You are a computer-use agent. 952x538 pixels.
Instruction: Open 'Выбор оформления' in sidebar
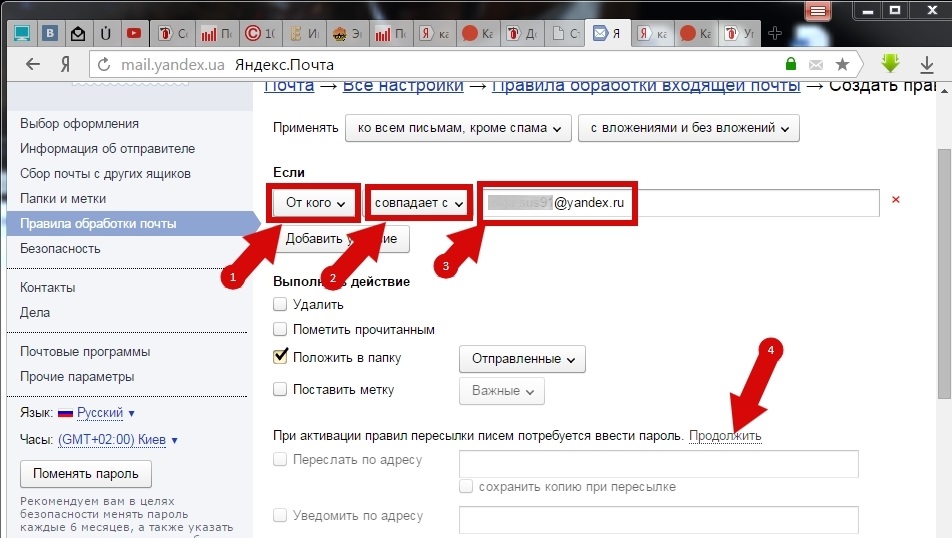pos(80,123)
